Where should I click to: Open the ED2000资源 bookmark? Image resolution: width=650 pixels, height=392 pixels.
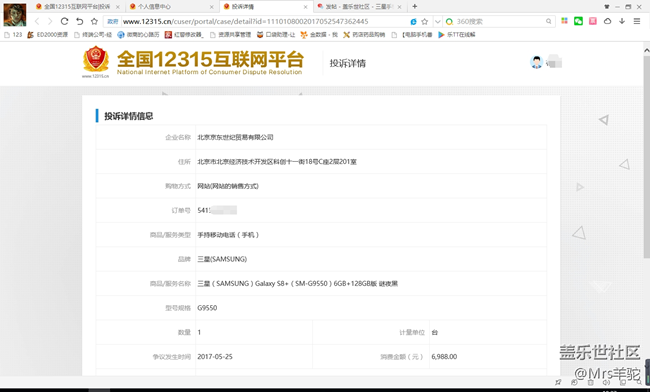[x=47, y=35]
